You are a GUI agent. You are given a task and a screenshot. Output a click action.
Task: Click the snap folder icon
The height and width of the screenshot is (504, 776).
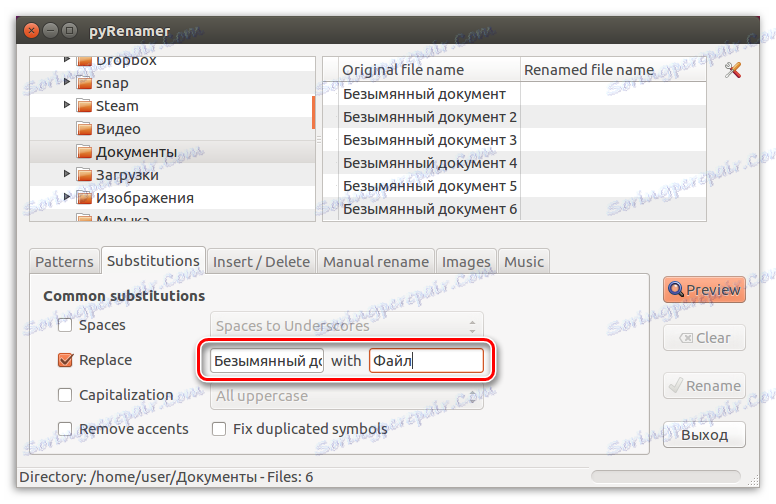[84, 83]
